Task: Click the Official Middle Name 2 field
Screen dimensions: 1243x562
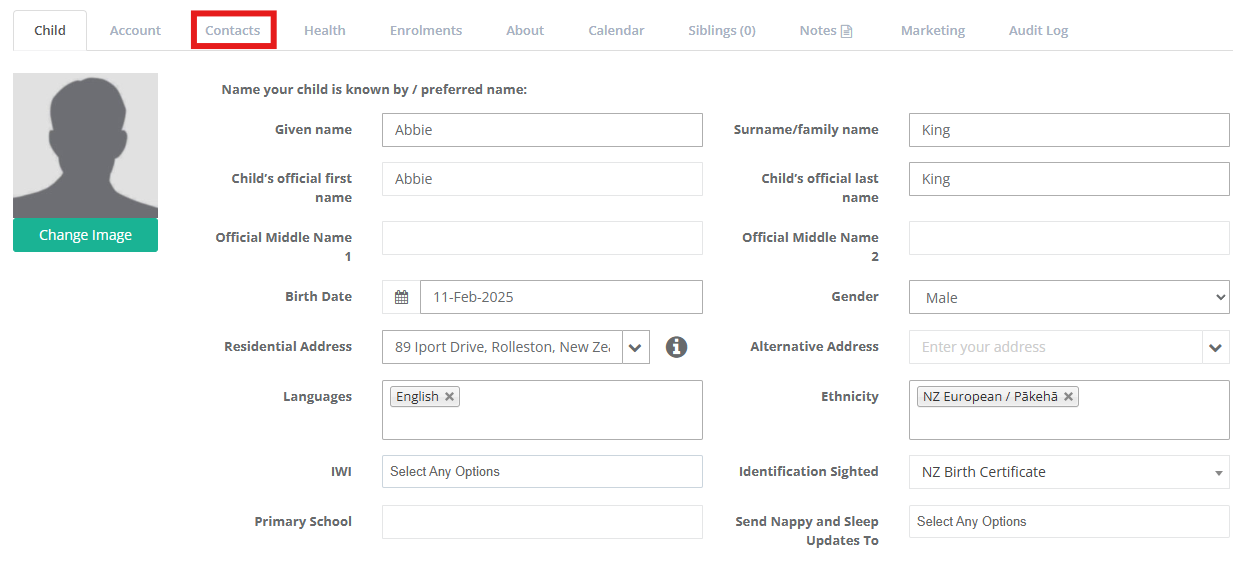Action: click(x=1069, y=238)
